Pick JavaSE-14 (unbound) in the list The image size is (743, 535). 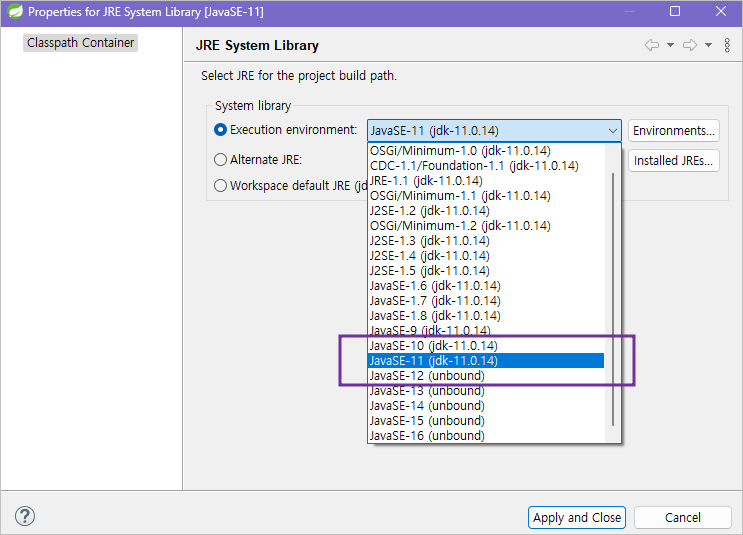(x=486, y=406)
